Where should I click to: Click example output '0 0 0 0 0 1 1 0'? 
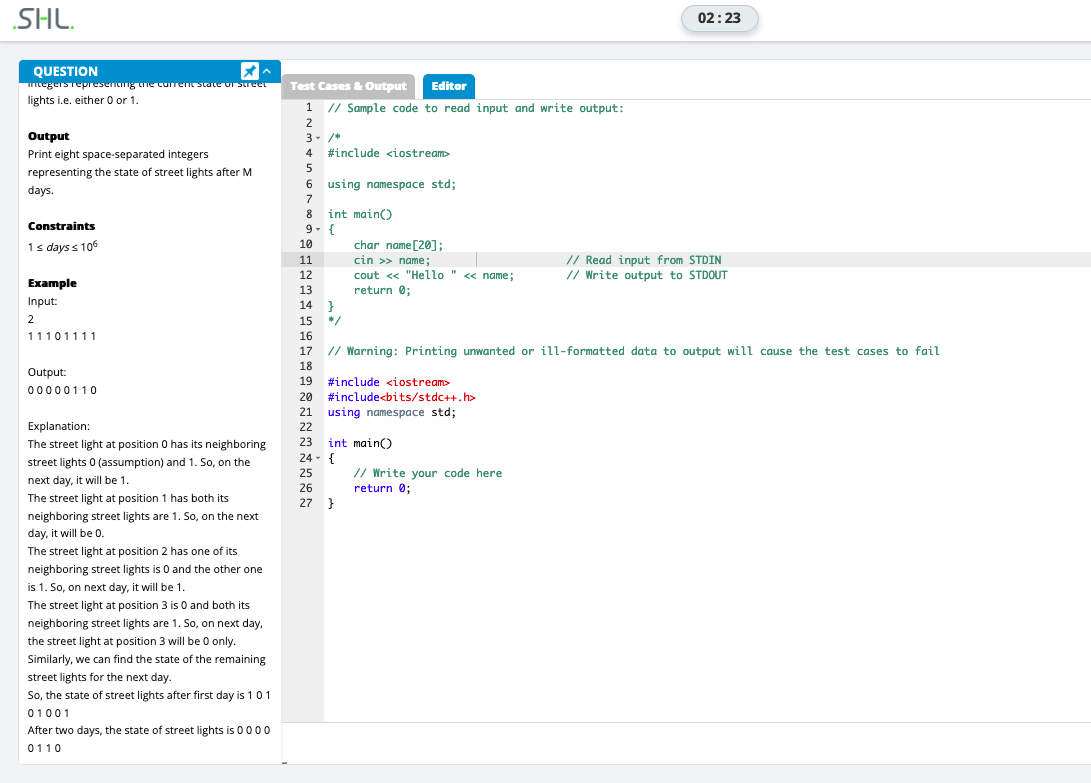click(x=62, y=390)
